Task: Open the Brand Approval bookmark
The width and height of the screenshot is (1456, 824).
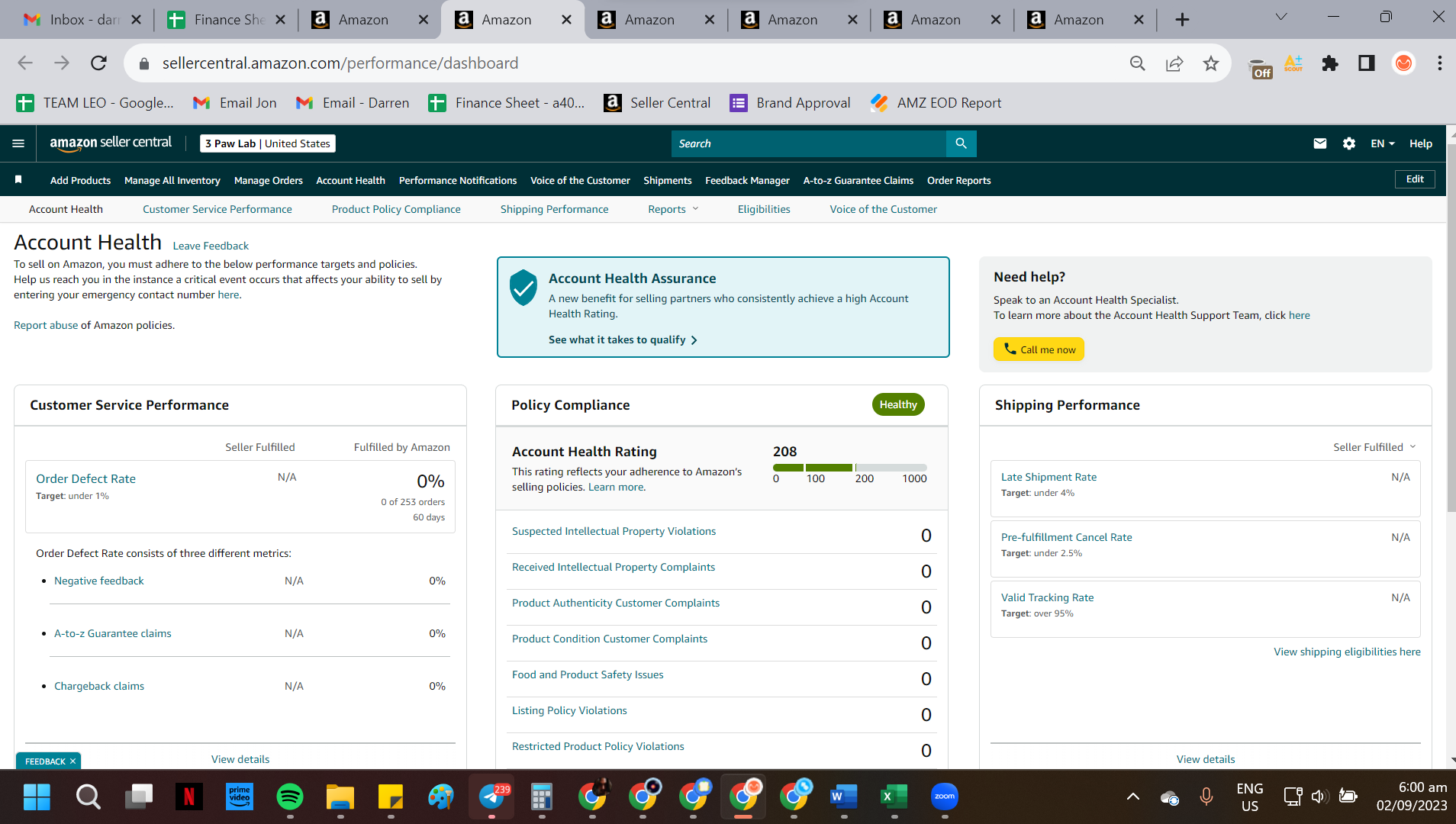Action: coord(790,103)
